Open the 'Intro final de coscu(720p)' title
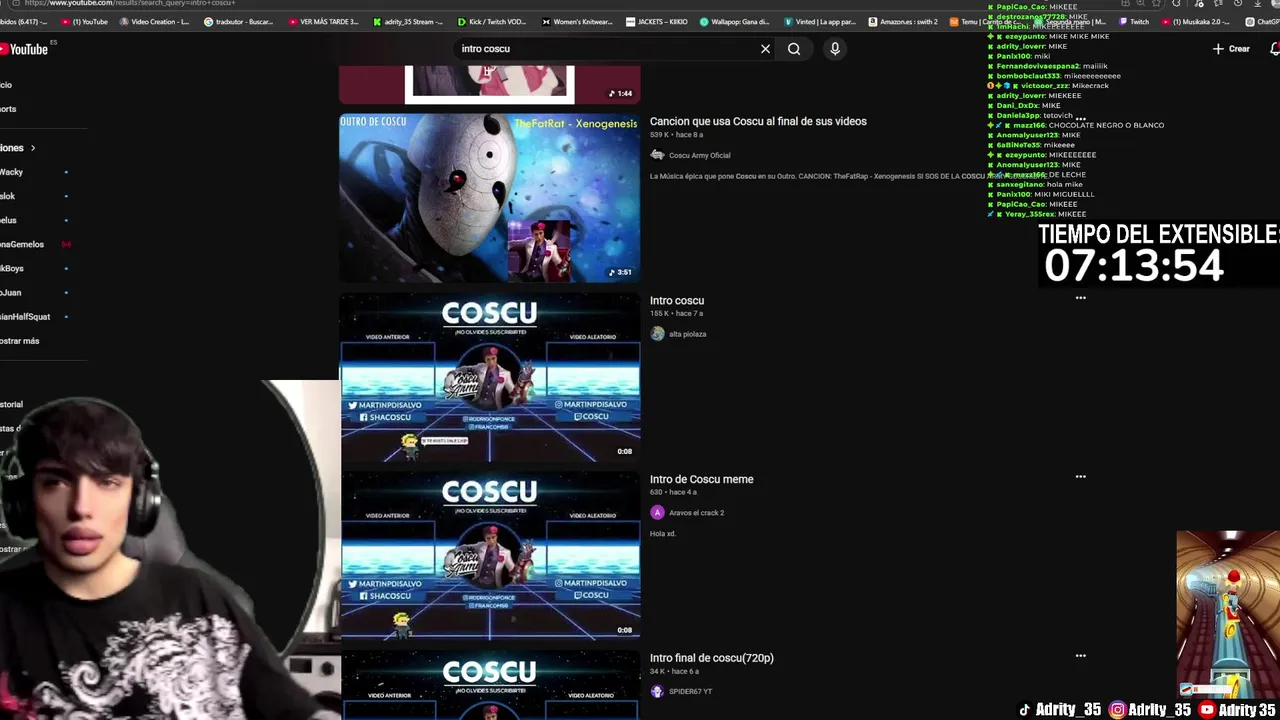1280x720 pixels. coord(712,658)
